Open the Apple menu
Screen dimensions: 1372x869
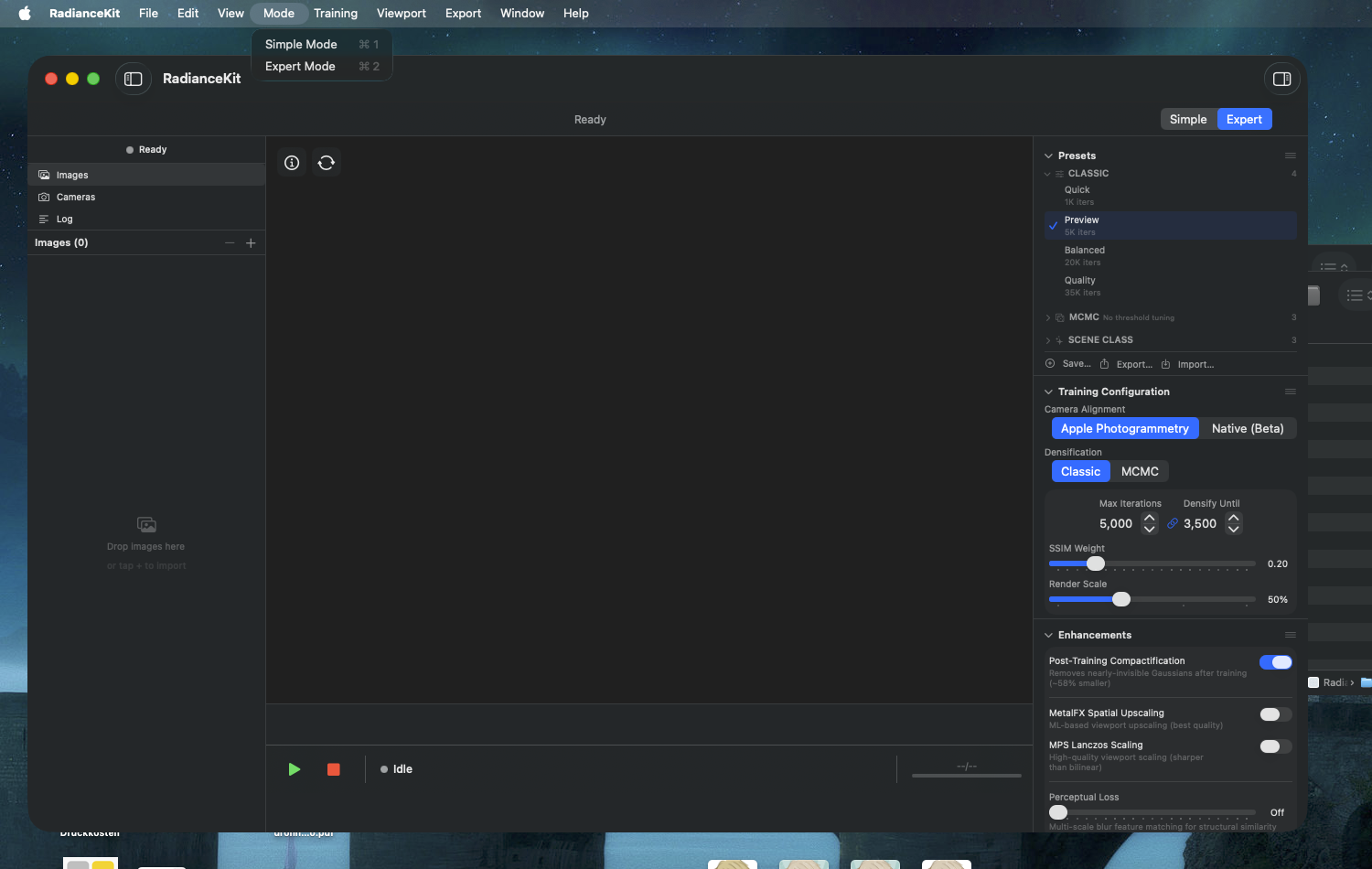25,13
